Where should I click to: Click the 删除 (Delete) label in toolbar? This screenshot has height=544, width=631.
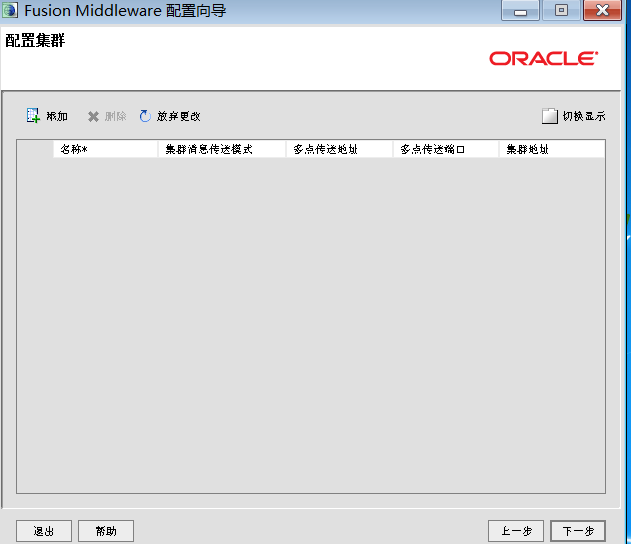115,116
